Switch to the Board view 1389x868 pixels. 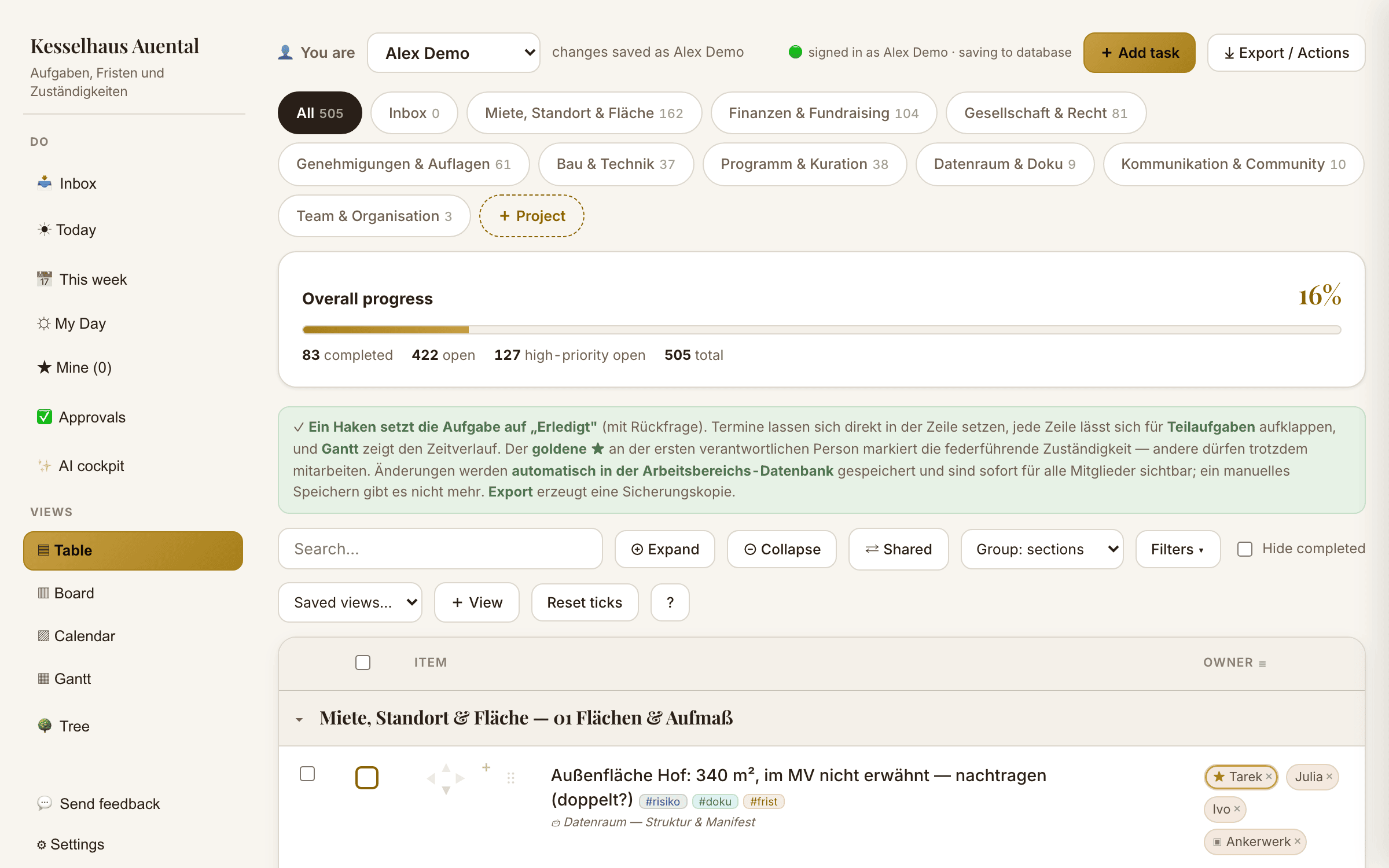tap(133, 593)
